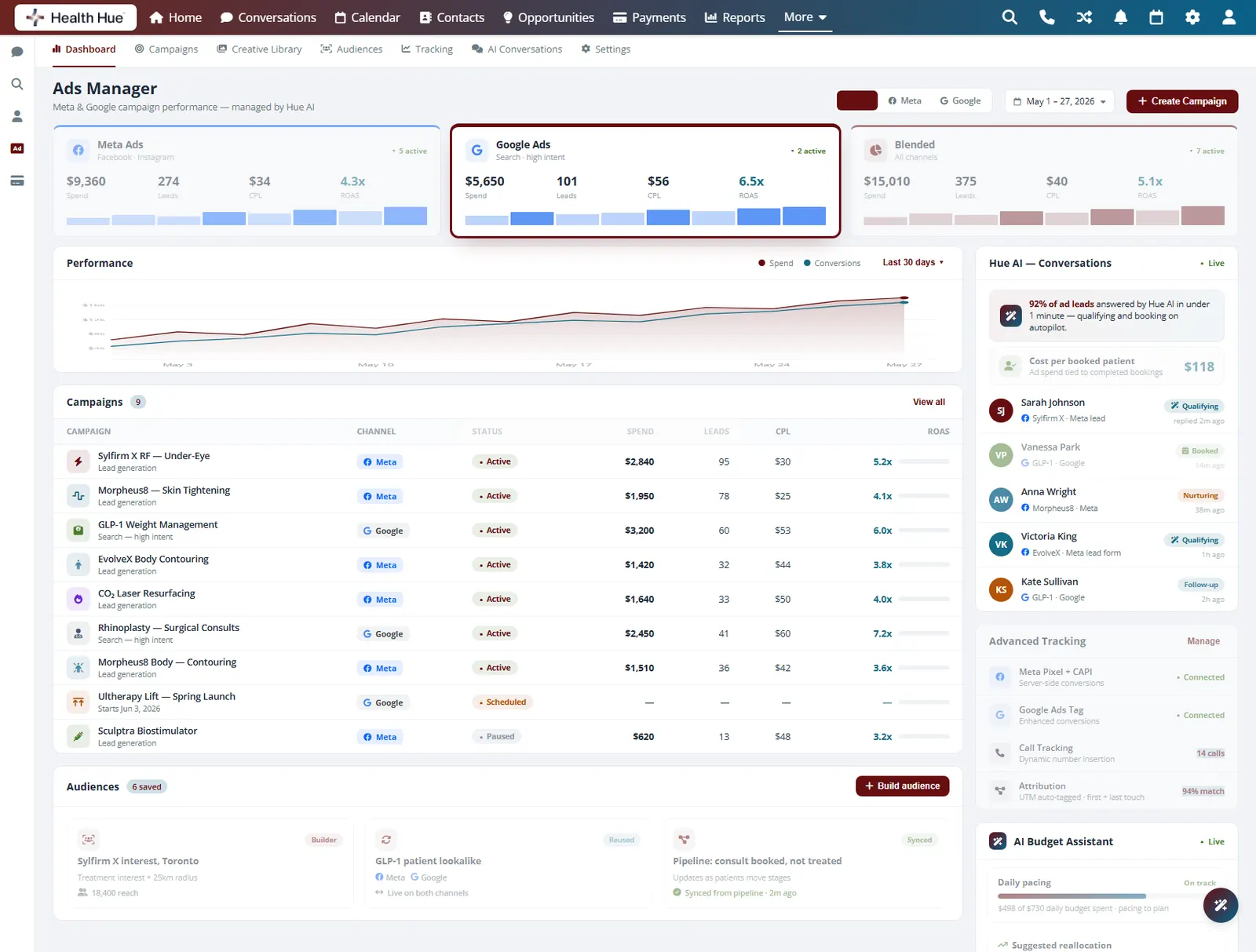Filter ads by Google channel
The width and height of the screenshot is (1256, 952).
tap(961, 100)
